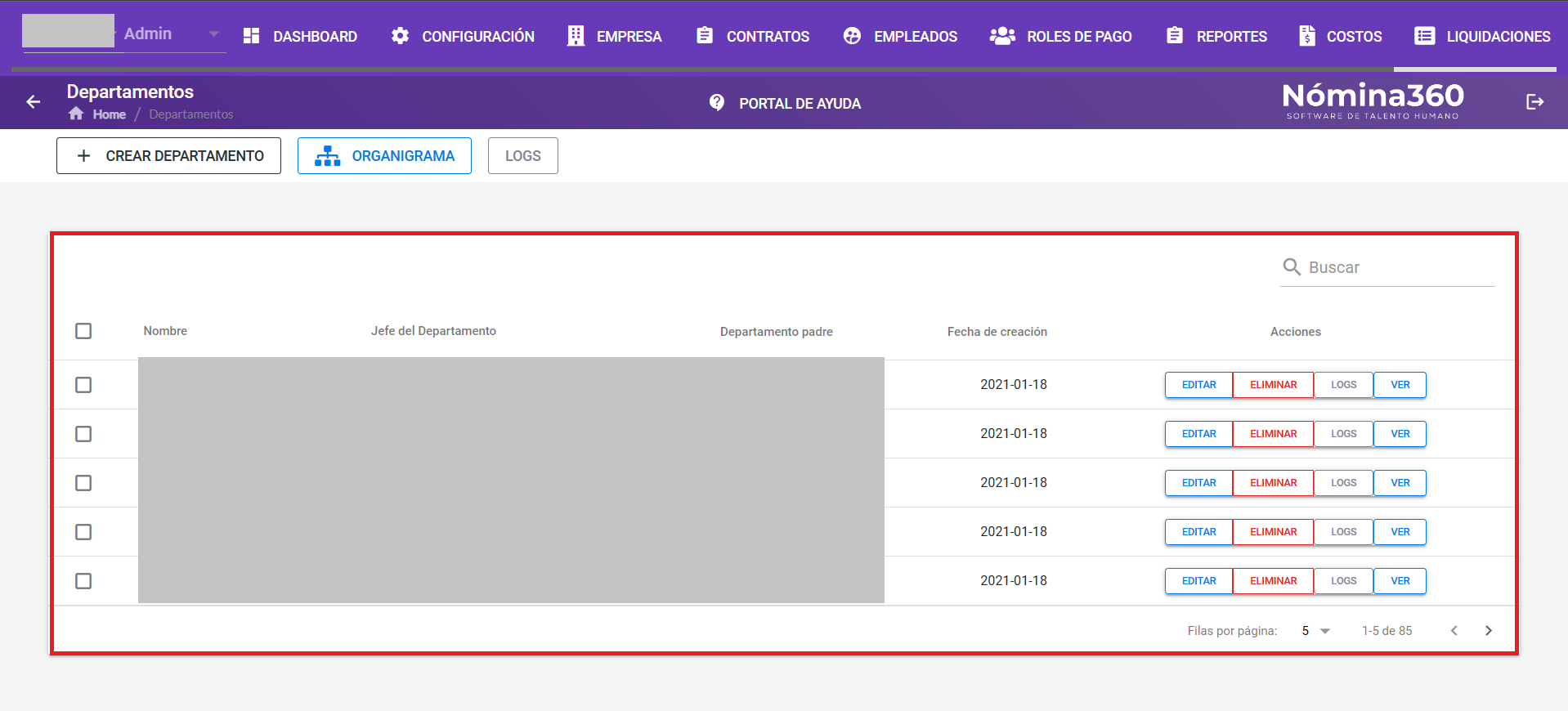Click EDITAR in the fifth row
This screenshot has height=711, width=1568.
[x=1198, y=581]
